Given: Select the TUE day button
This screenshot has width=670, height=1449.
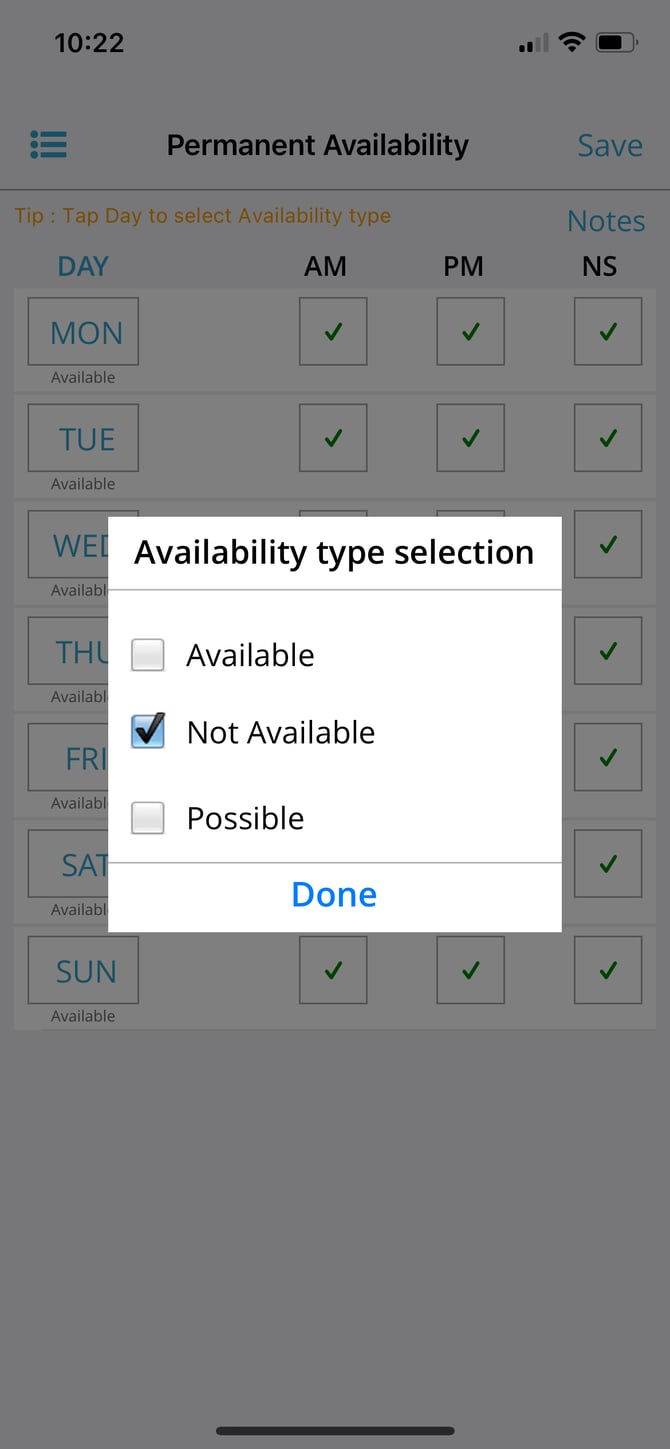Looking at the screenshot, I should (83, 438).
